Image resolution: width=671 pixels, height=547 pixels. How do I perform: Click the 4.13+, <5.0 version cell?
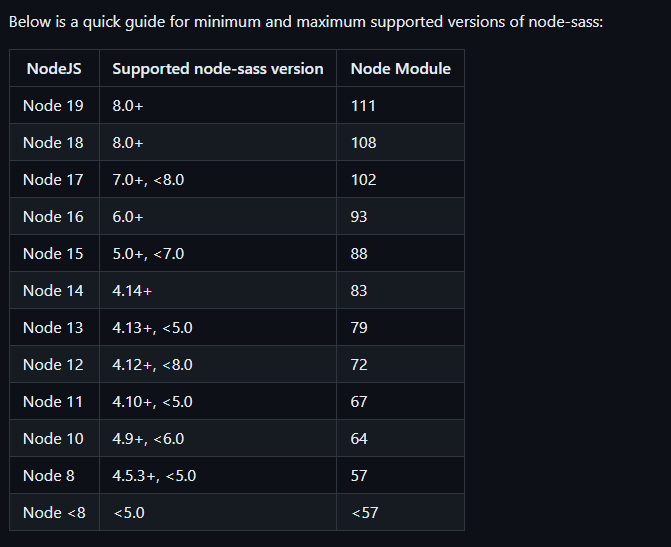[152, 328]
